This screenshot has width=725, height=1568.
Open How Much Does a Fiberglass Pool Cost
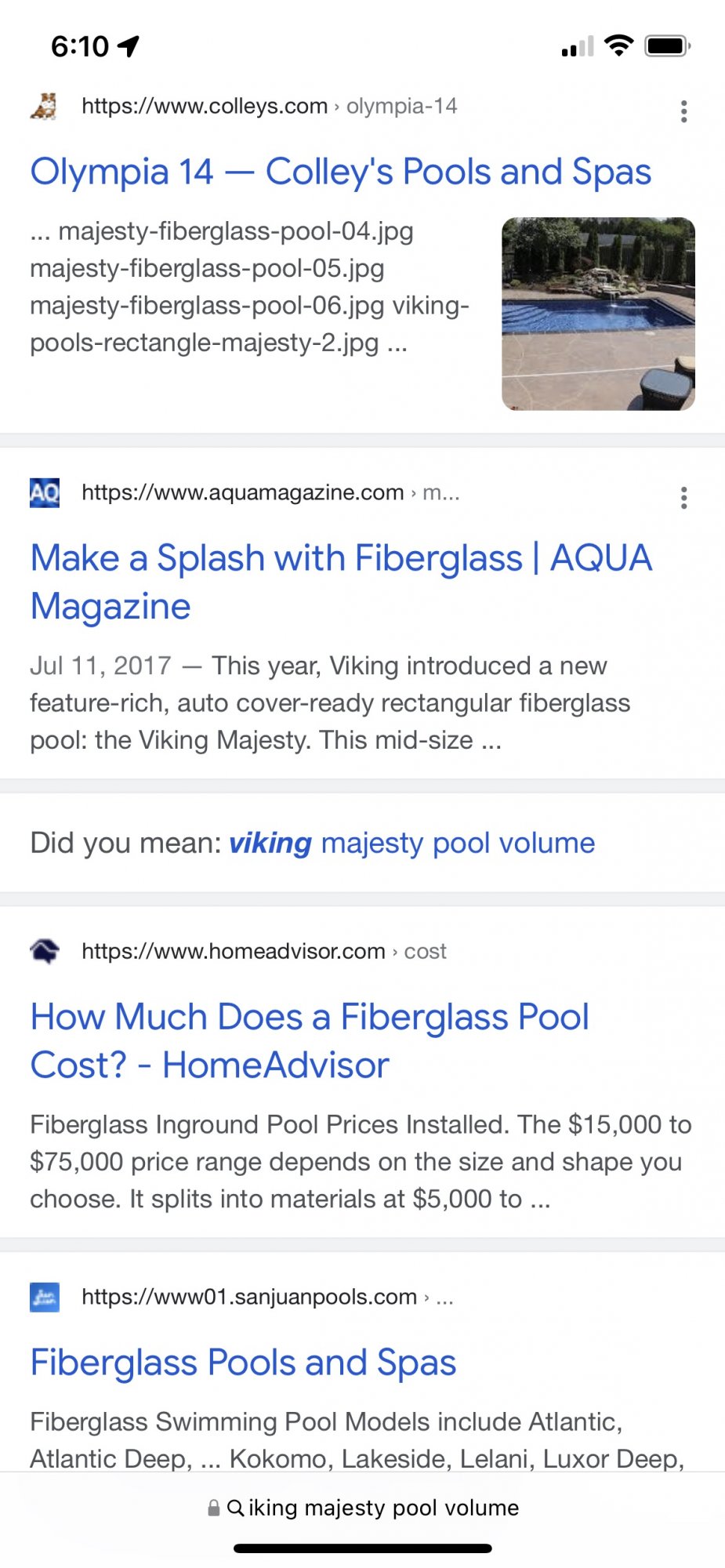tap(310, 1040)
